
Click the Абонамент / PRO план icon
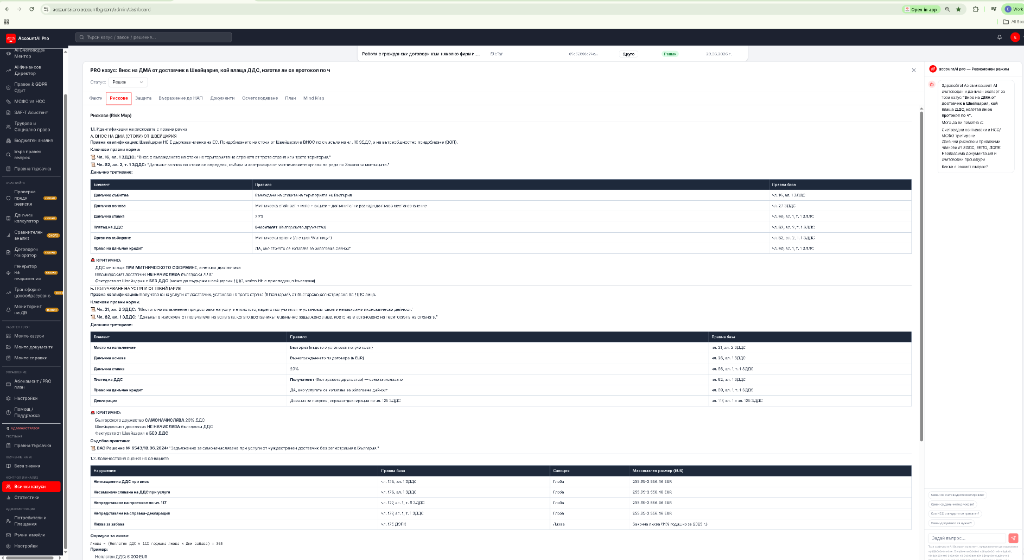coord(8,384)
